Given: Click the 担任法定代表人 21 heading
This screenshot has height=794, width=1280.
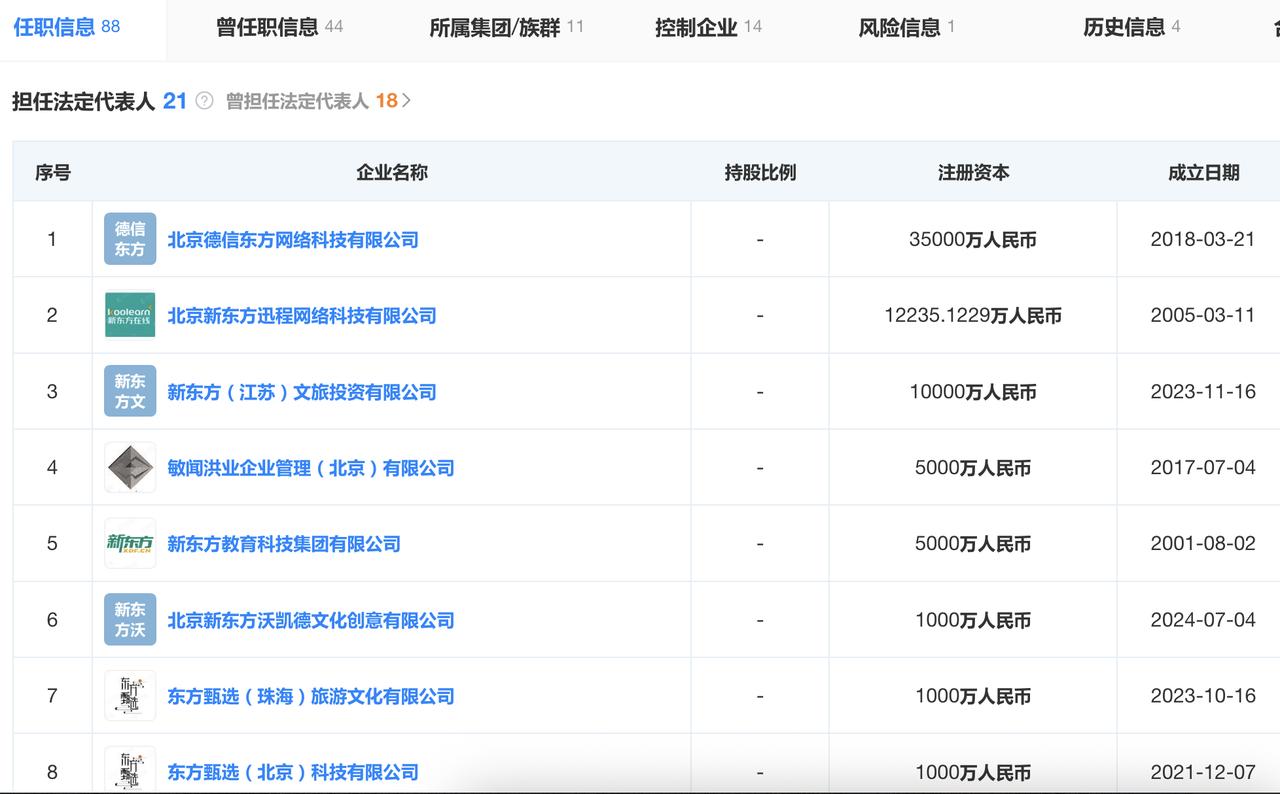Looking at the screenshot, I should (x=99, y=101).
